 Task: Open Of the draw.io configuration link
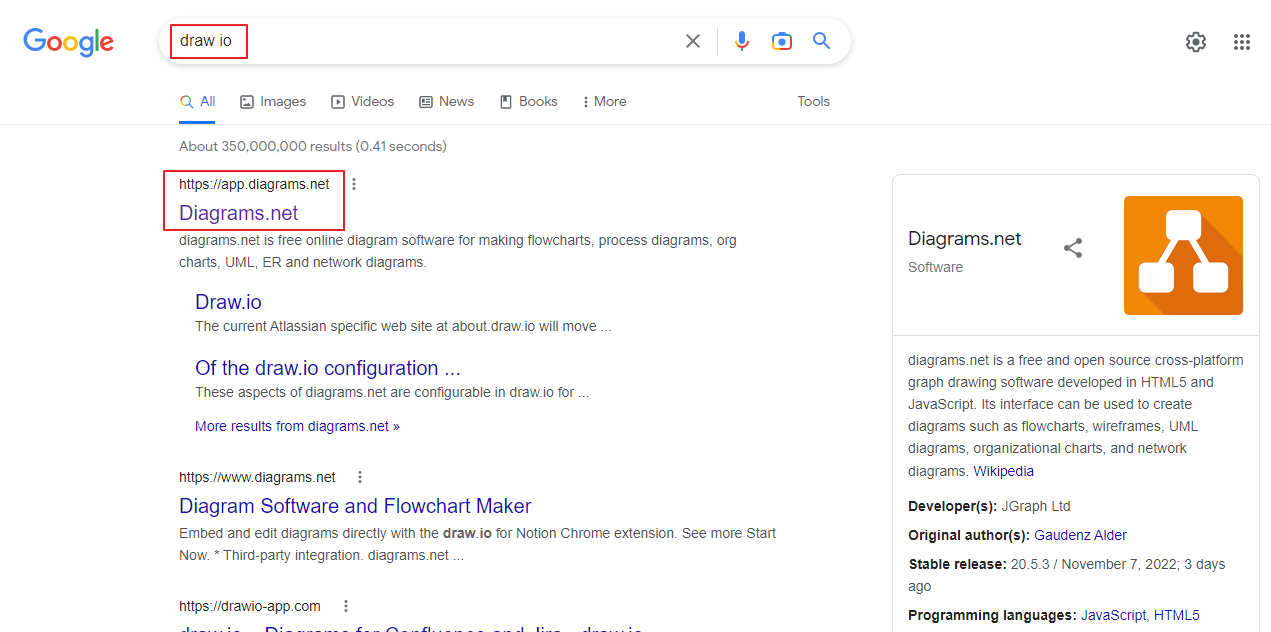328,368
